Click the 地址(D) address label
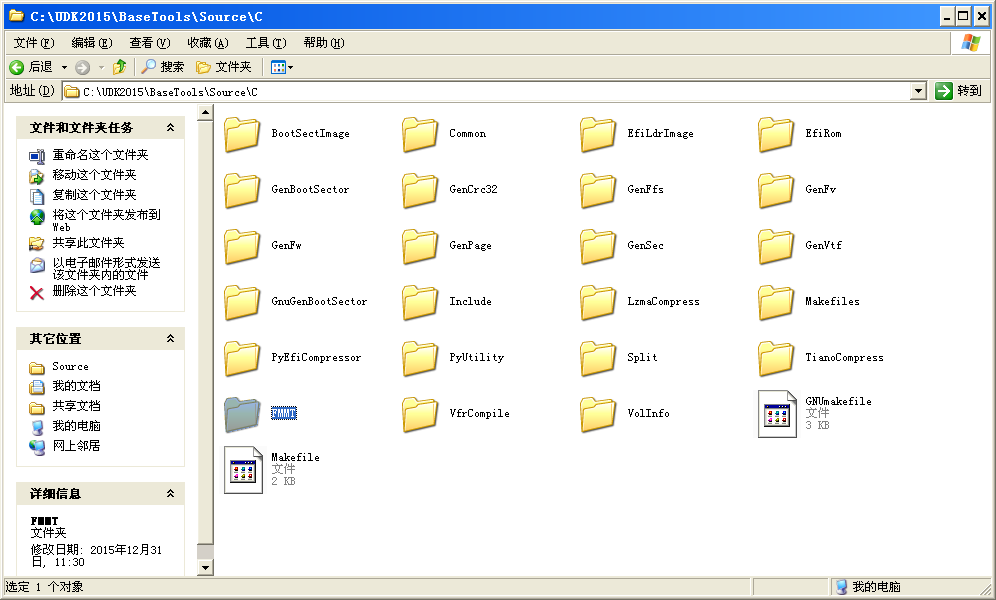This screenshot has height=600, width=996. click(x=32, y=91)
